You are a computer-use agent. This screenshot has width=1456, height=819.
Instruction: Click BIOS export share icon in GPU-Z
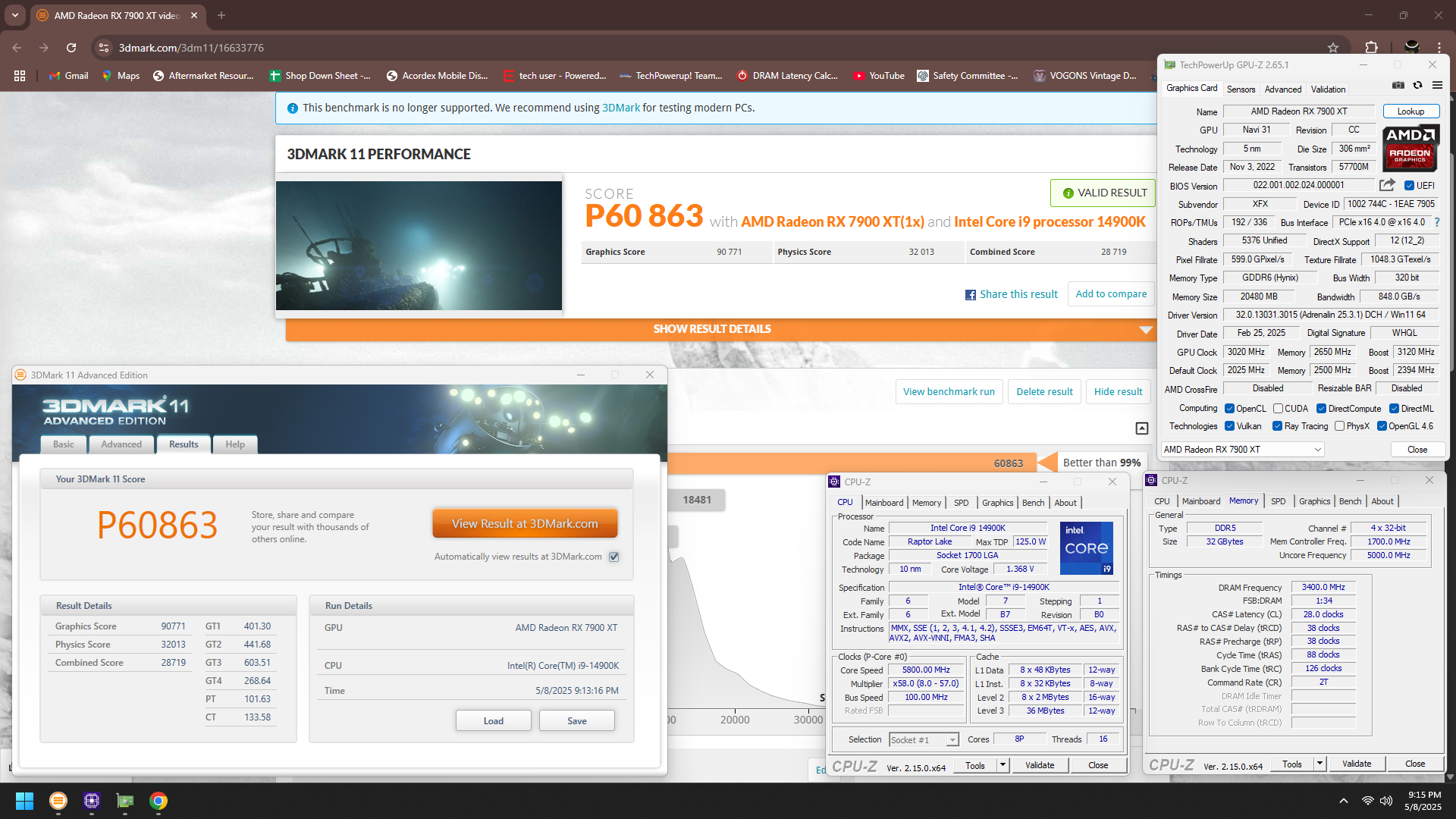[1388, 185]
